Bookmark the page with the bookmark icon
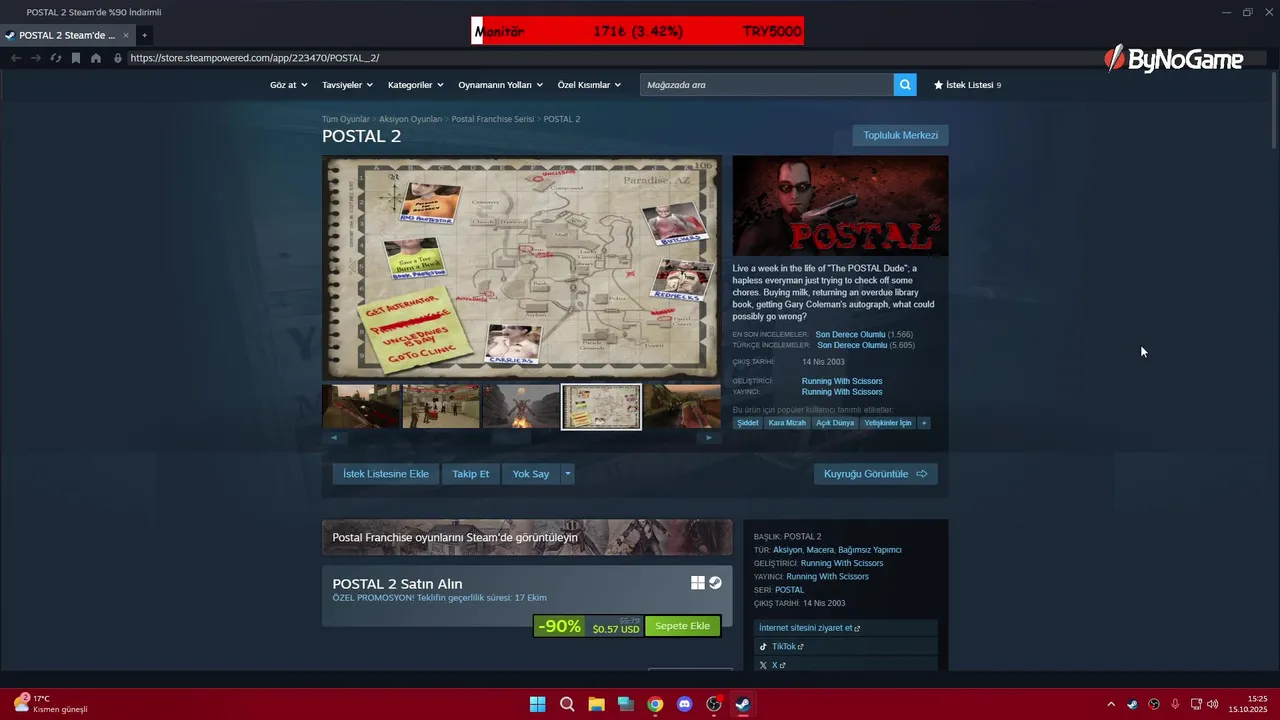Screen dimensions: 1280x720 tap(76, 58)
